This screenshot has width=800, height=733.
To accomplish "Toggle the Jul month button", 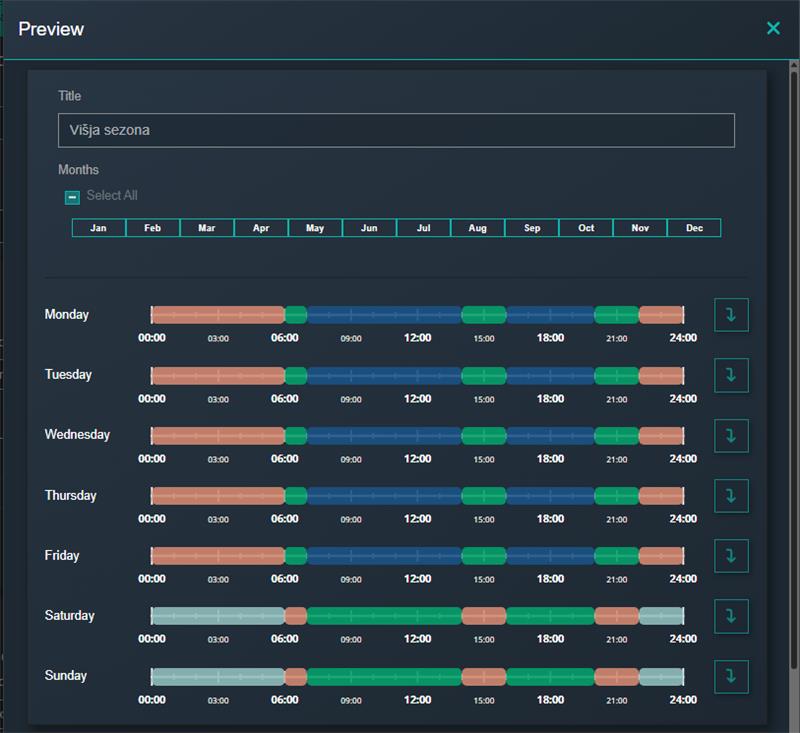I will (x=423, y=228).
